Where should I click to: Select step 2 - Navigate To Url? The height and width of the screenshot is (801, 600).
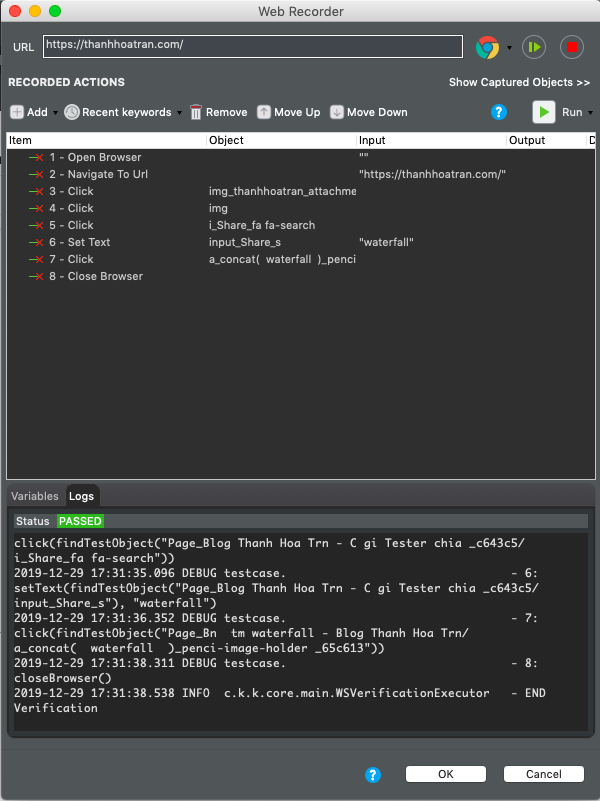(301, 174)
